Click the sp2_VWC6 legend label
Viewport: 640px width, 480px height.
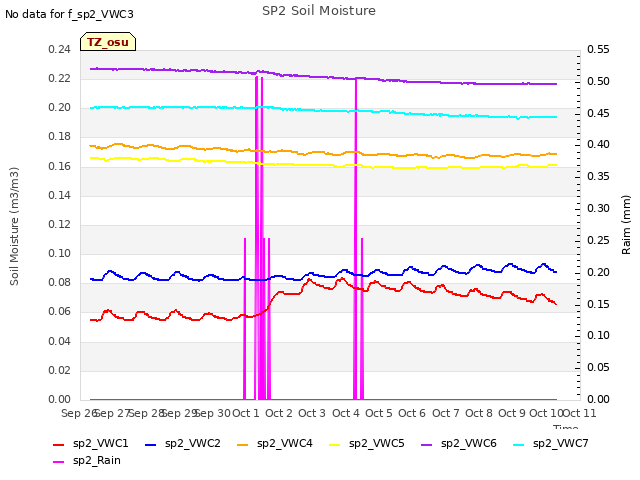(469, 443)
